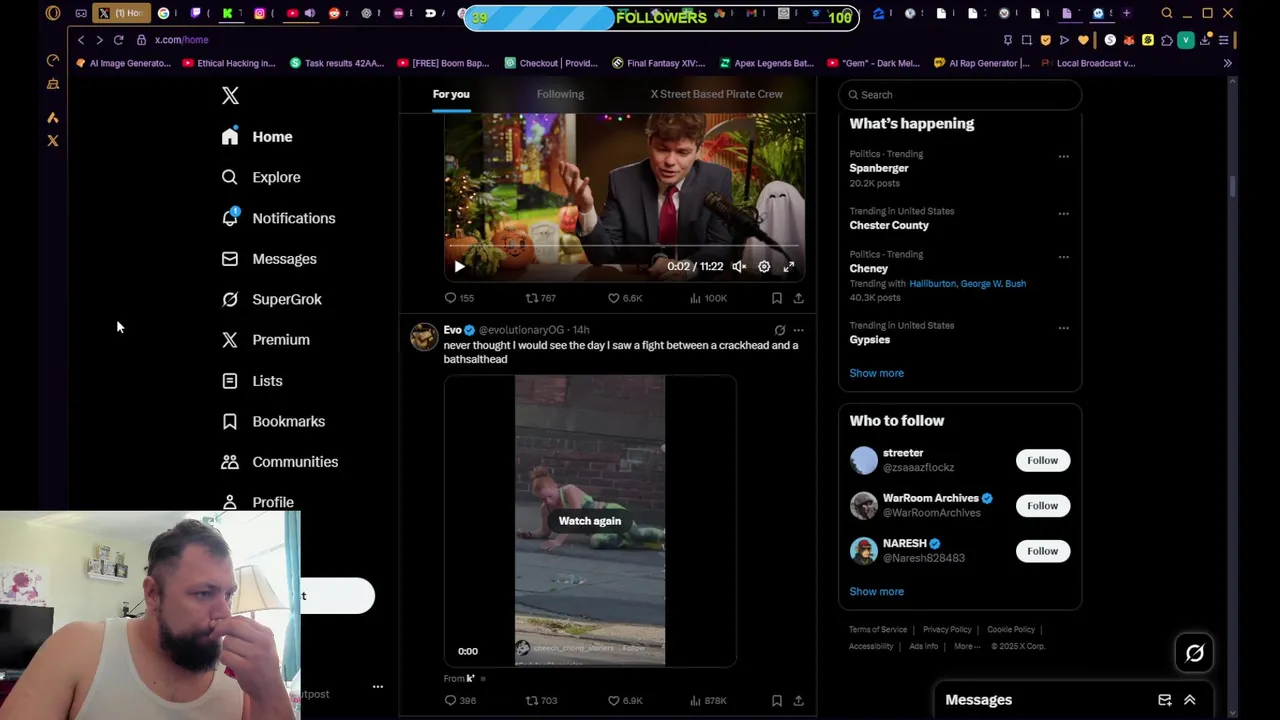Compose a new message in Messages drawer
The height and width of the screenshot is (720, 1280).
click(x=1165, y=700)
